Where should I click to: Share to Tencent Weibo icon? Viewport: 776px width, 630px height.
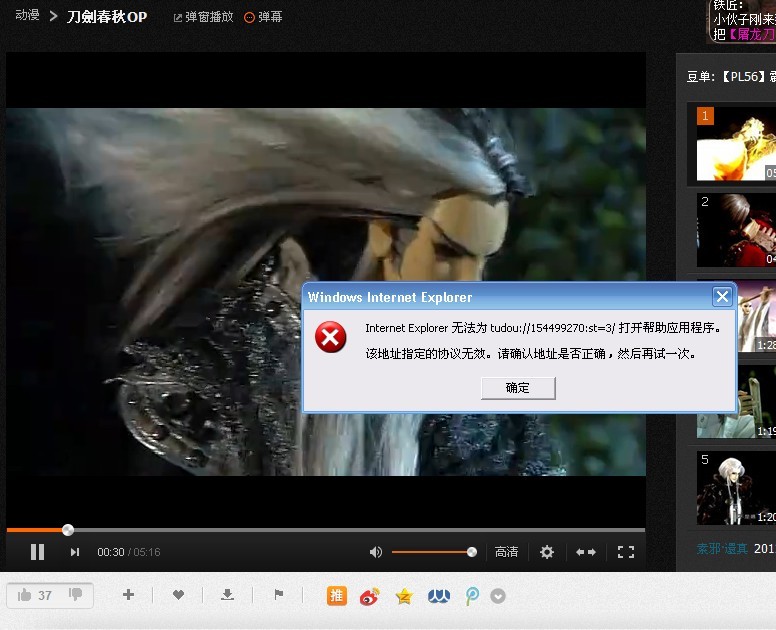pyautogui.click(x=472, y=596)
